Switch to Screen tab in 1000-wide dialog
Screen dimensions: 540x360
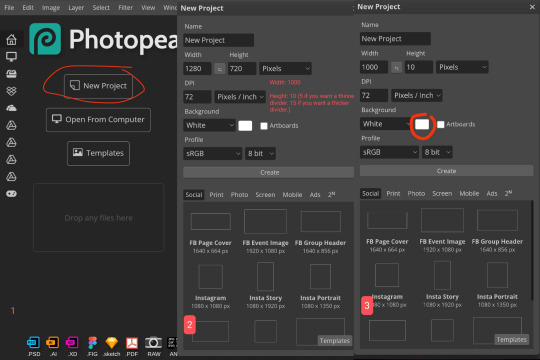point(442,194)
